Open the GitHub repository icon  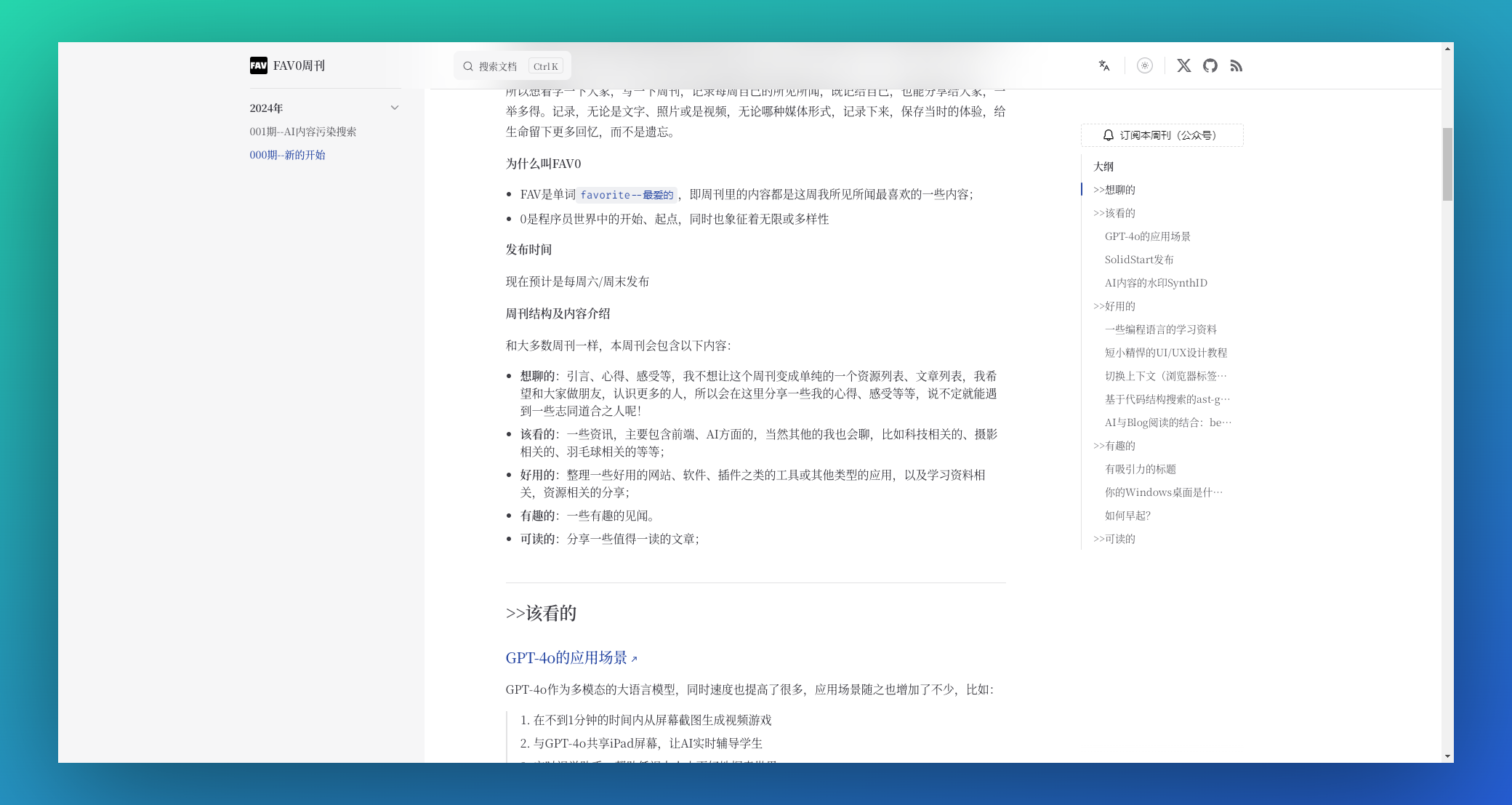coord(1210,65)
